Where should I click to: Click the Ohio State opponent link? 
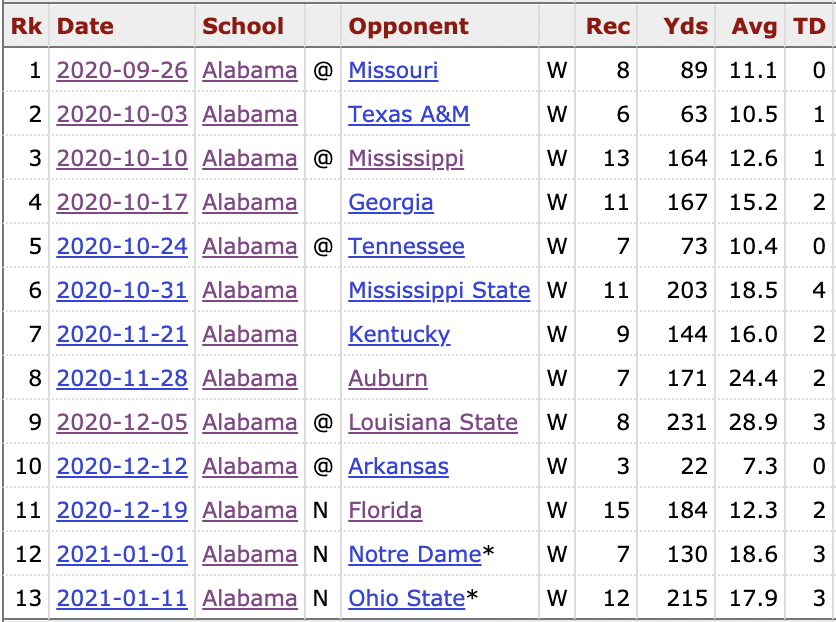pos(406,599)
